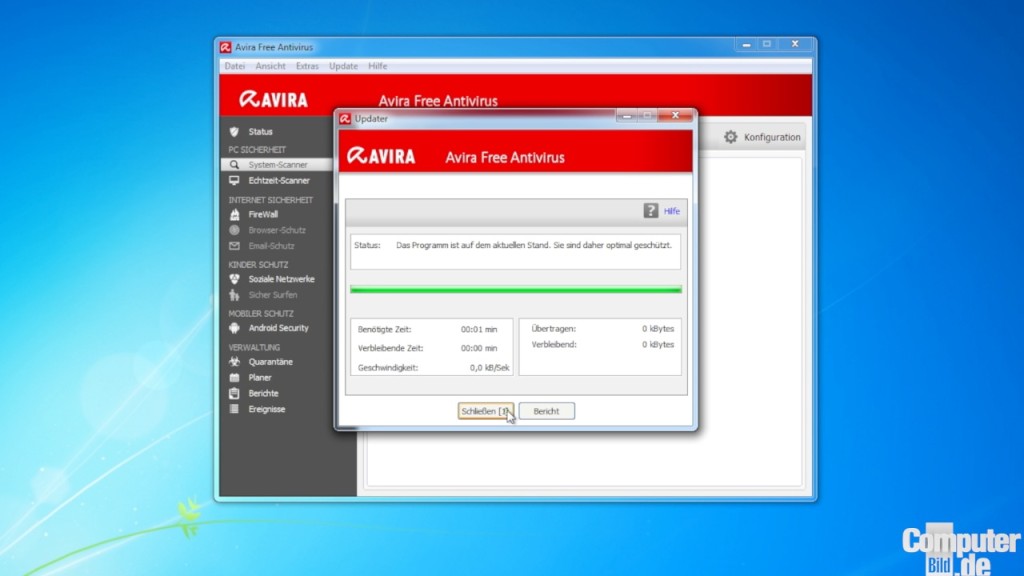
Task: Select Android Security entry
Action: point(277,328)
